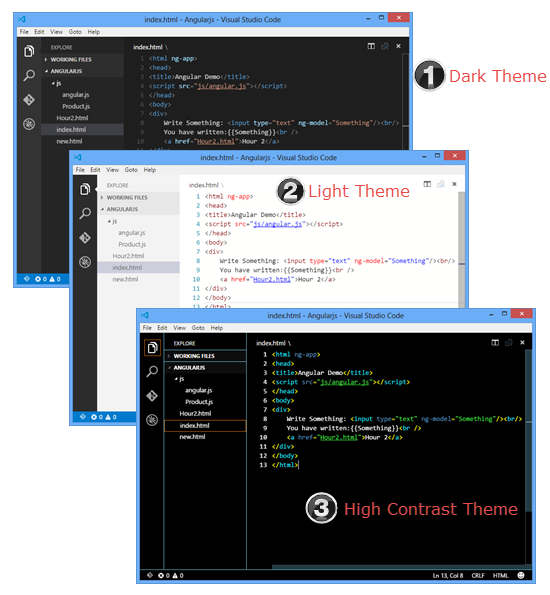Click errors and warnings count in high contrast status bar
The height and width of the screenshot is (595, 550).
point(171,576)
